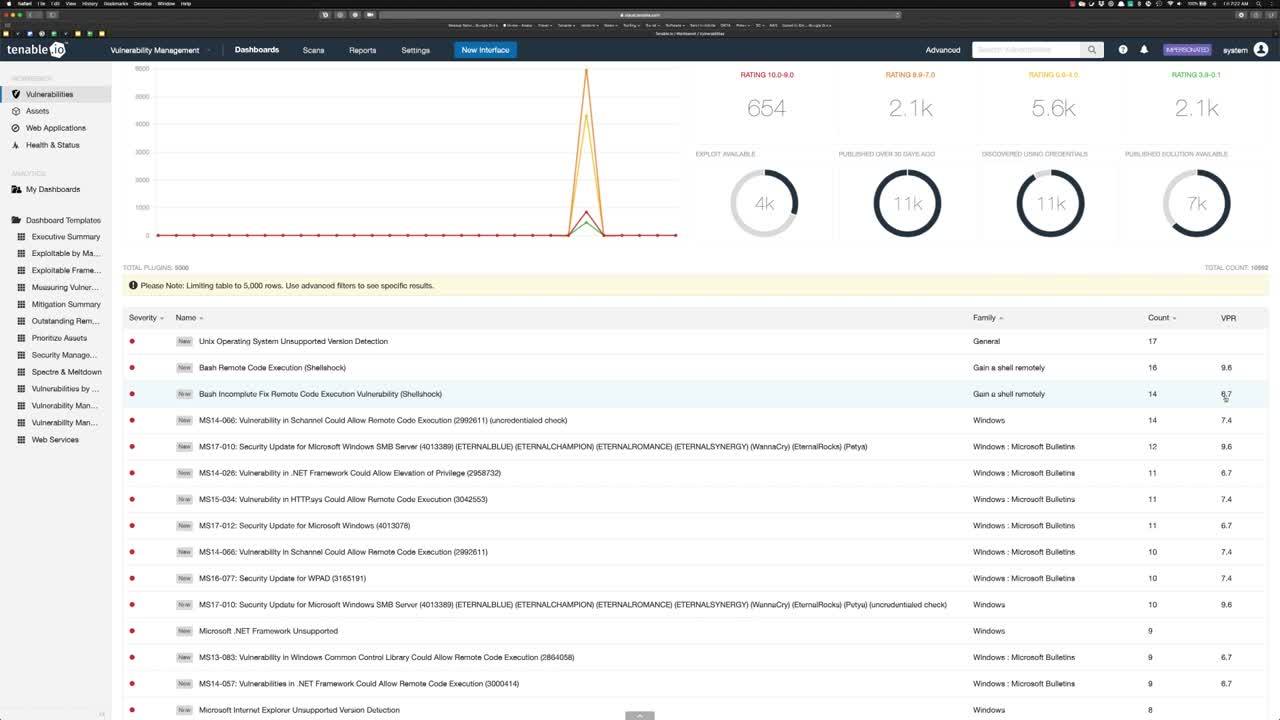Click the search magnifier button
The height and width of the screenshot is (720, 1280).
pyautogui.click(x=1092, y=49)
